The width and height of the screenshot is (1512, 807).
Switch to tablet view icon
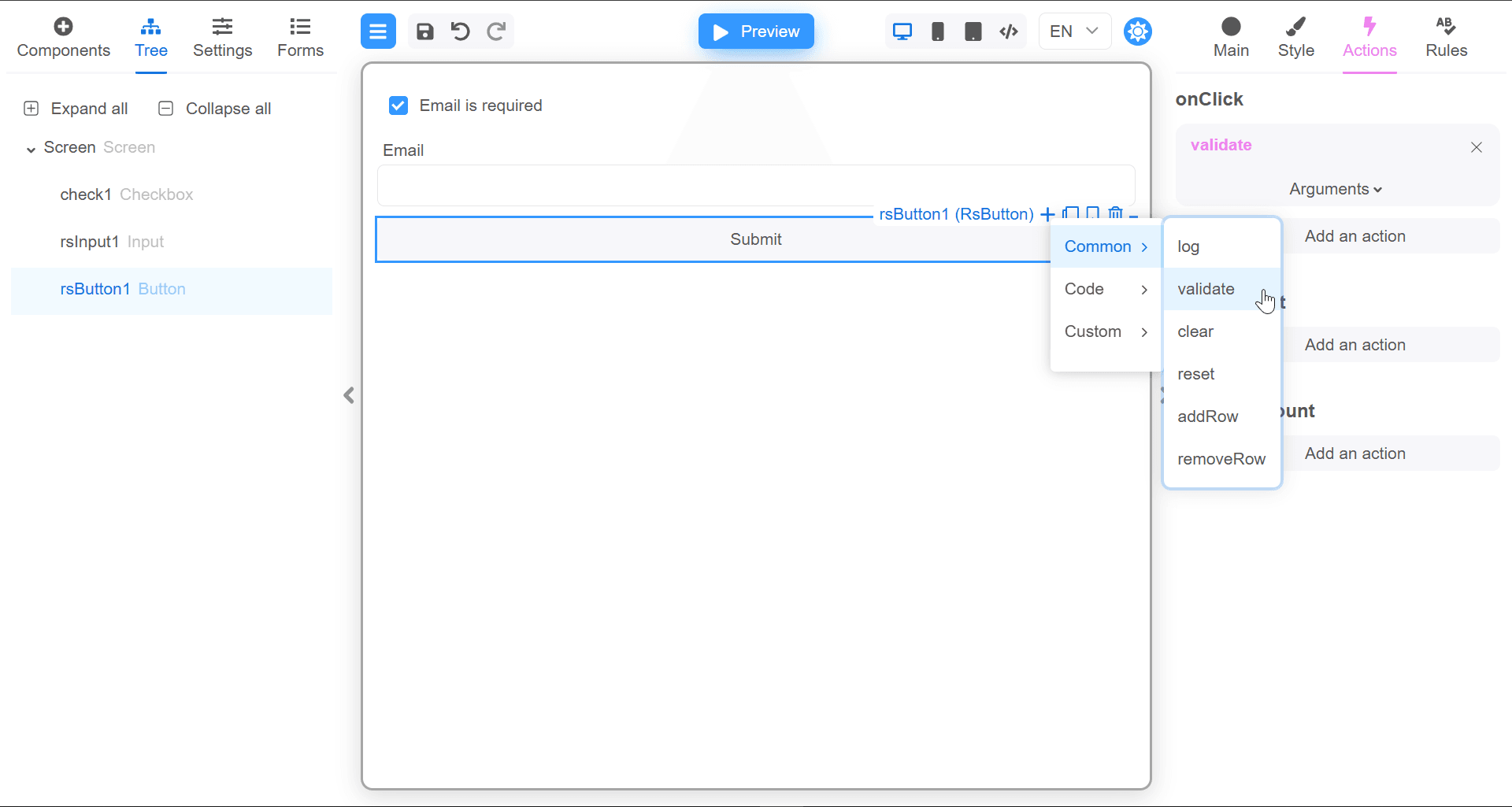coord(973,31)
